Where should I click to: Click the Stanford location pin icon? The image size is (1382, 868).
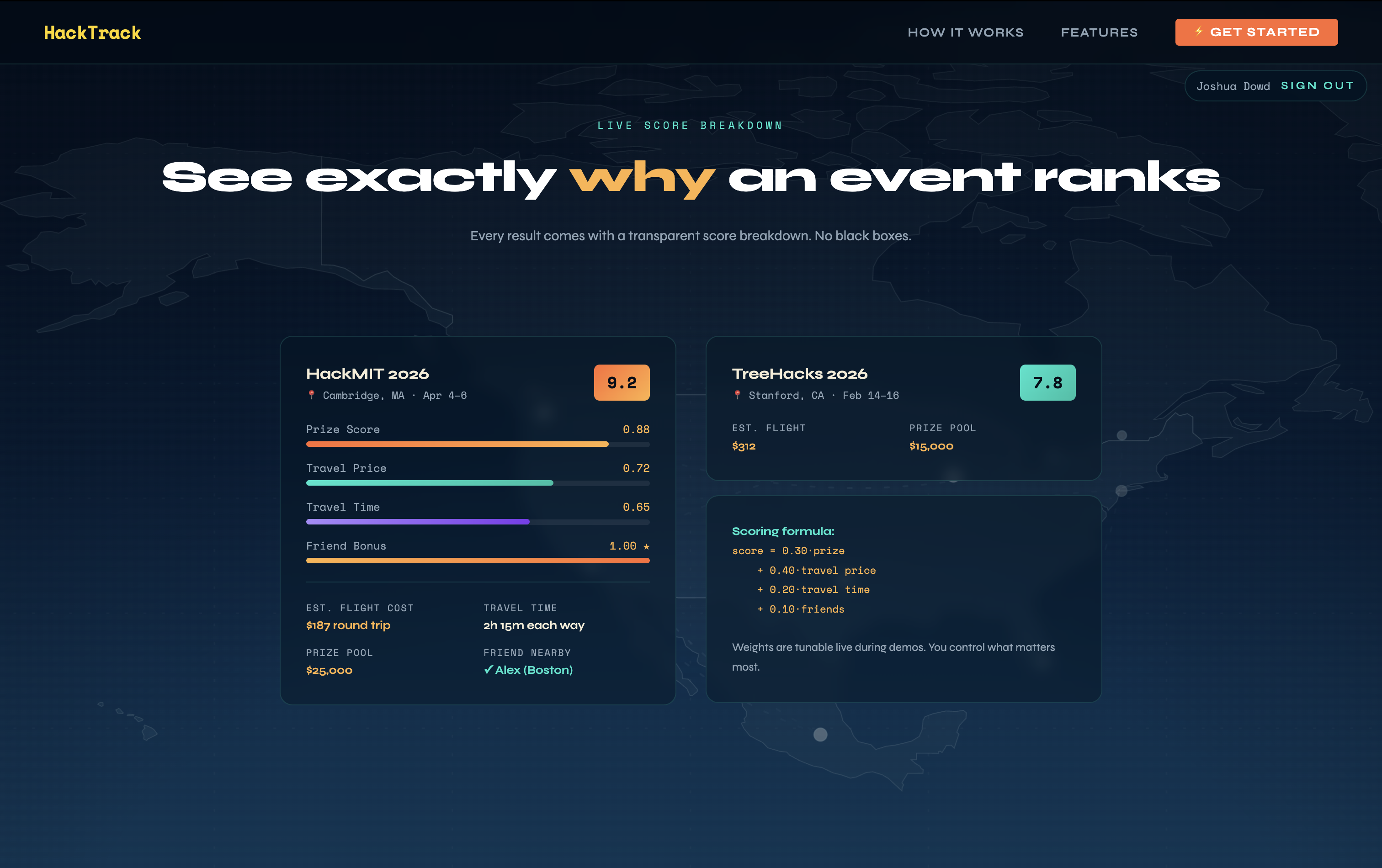738,395
